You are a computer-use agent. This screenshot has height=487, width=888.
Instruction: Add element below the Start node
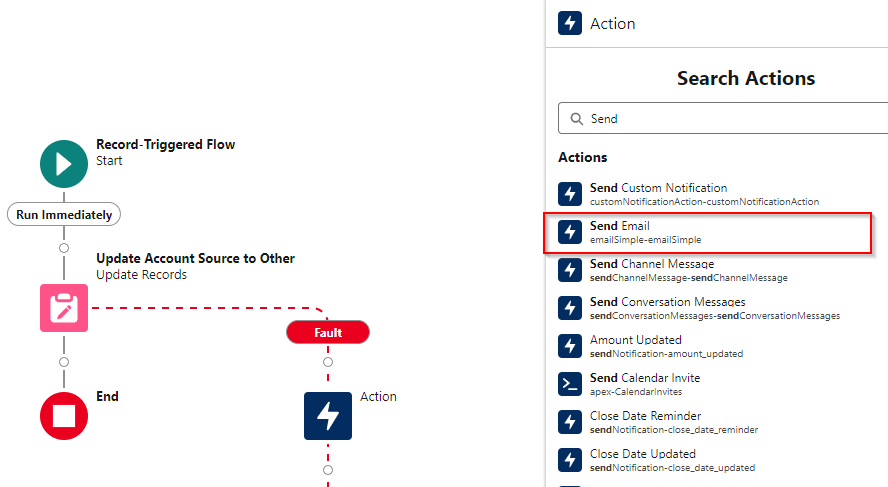pos(64,247)
